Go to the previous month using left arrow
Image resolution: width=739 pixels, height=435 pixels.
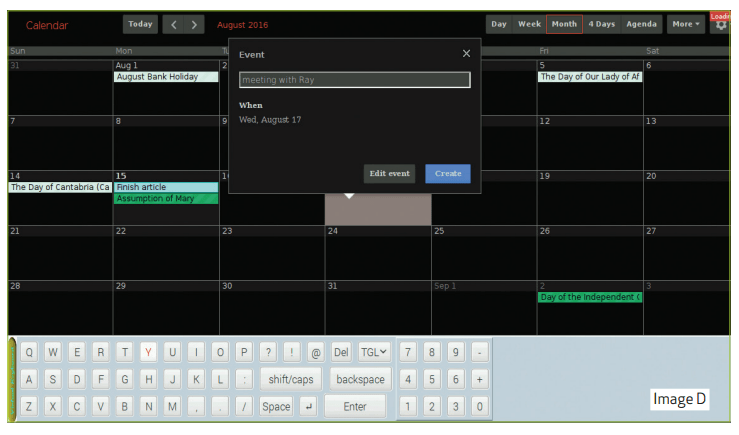pyautogui.click(x=173, y=25)
